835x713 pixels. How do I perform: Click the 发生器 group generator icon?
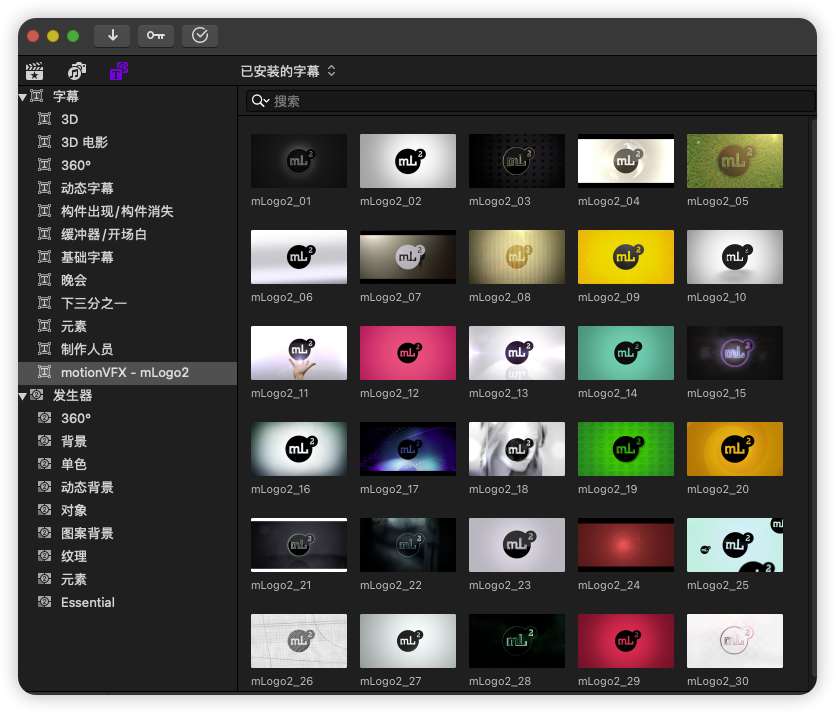tap(37, 395)
